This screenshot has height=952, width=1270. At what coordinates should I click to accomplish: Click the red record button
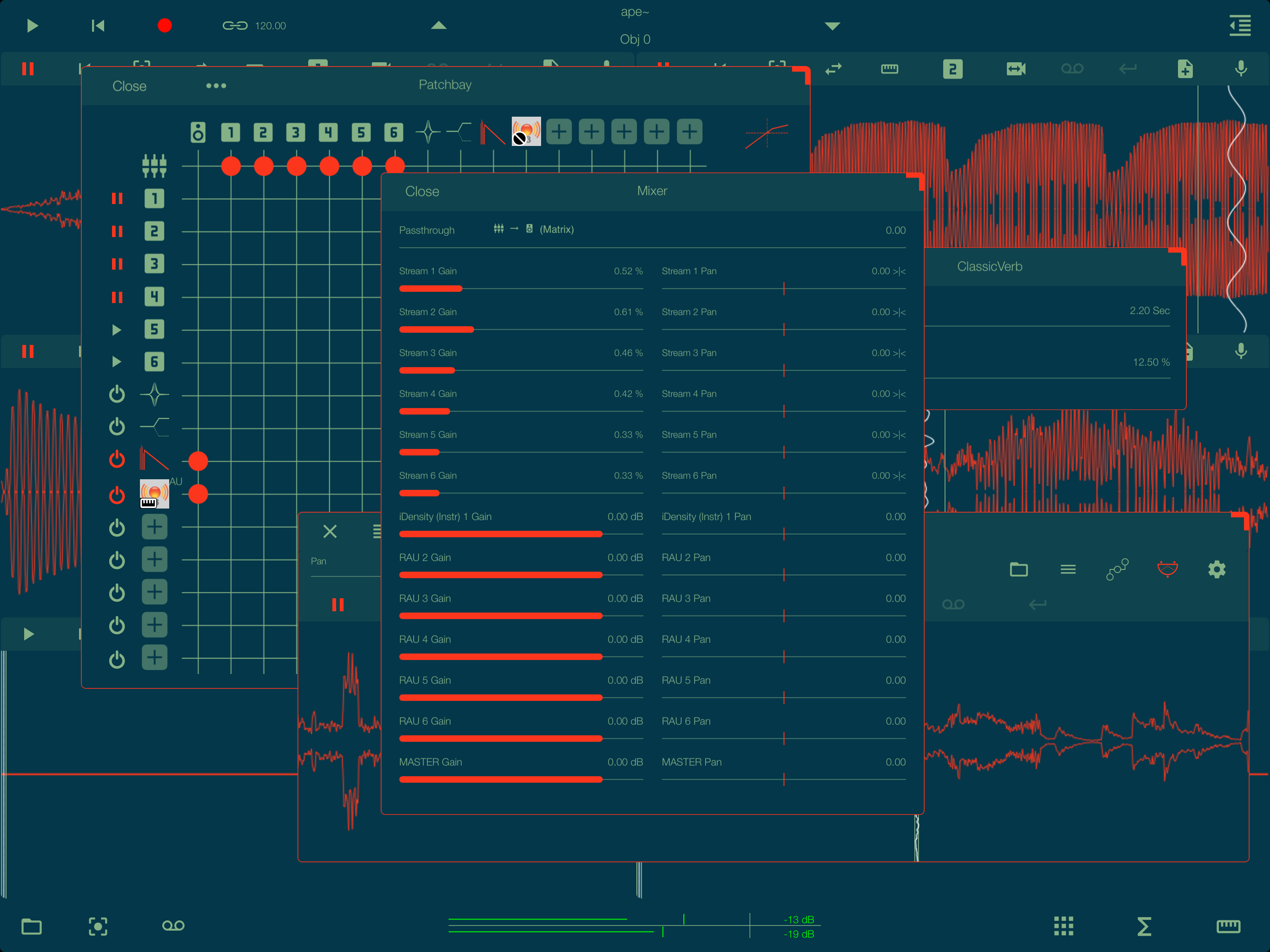click(165, 26)
